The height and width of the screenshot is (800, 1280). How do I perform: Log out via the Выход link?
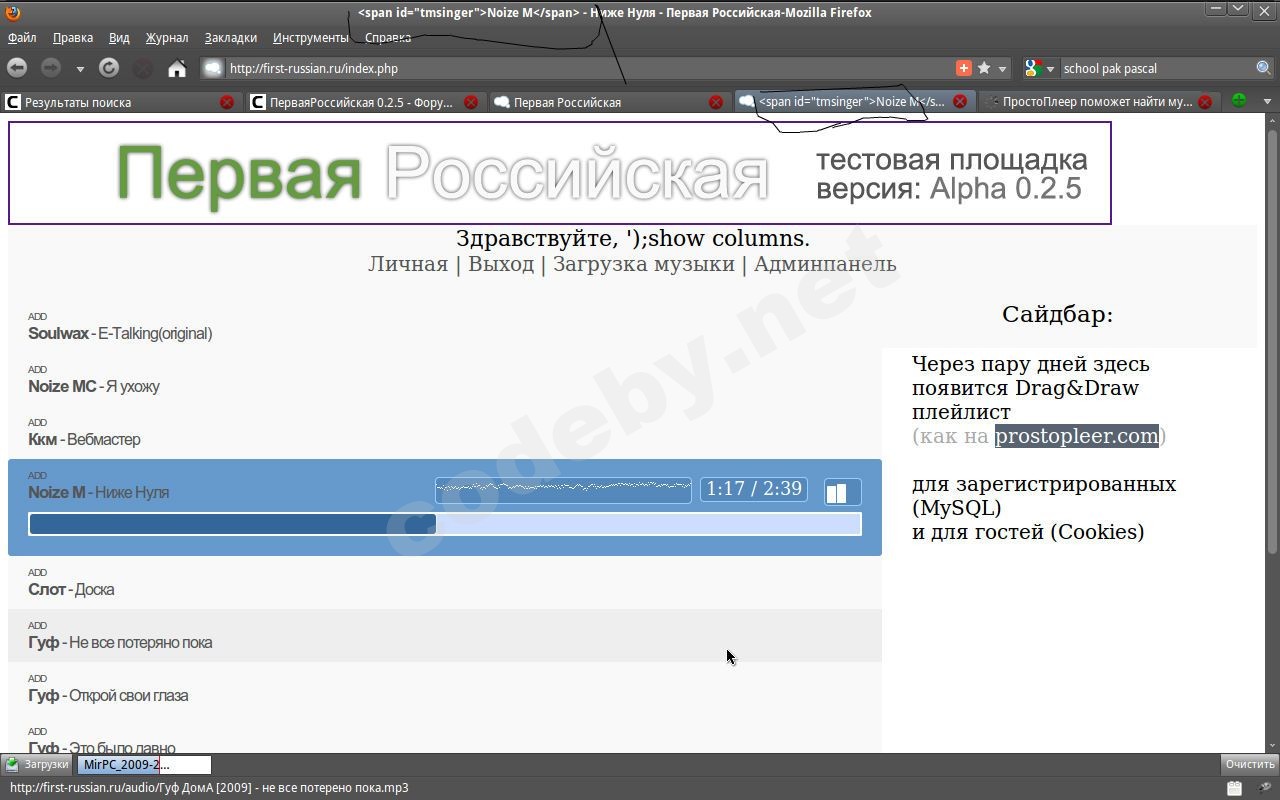(501, 264)
